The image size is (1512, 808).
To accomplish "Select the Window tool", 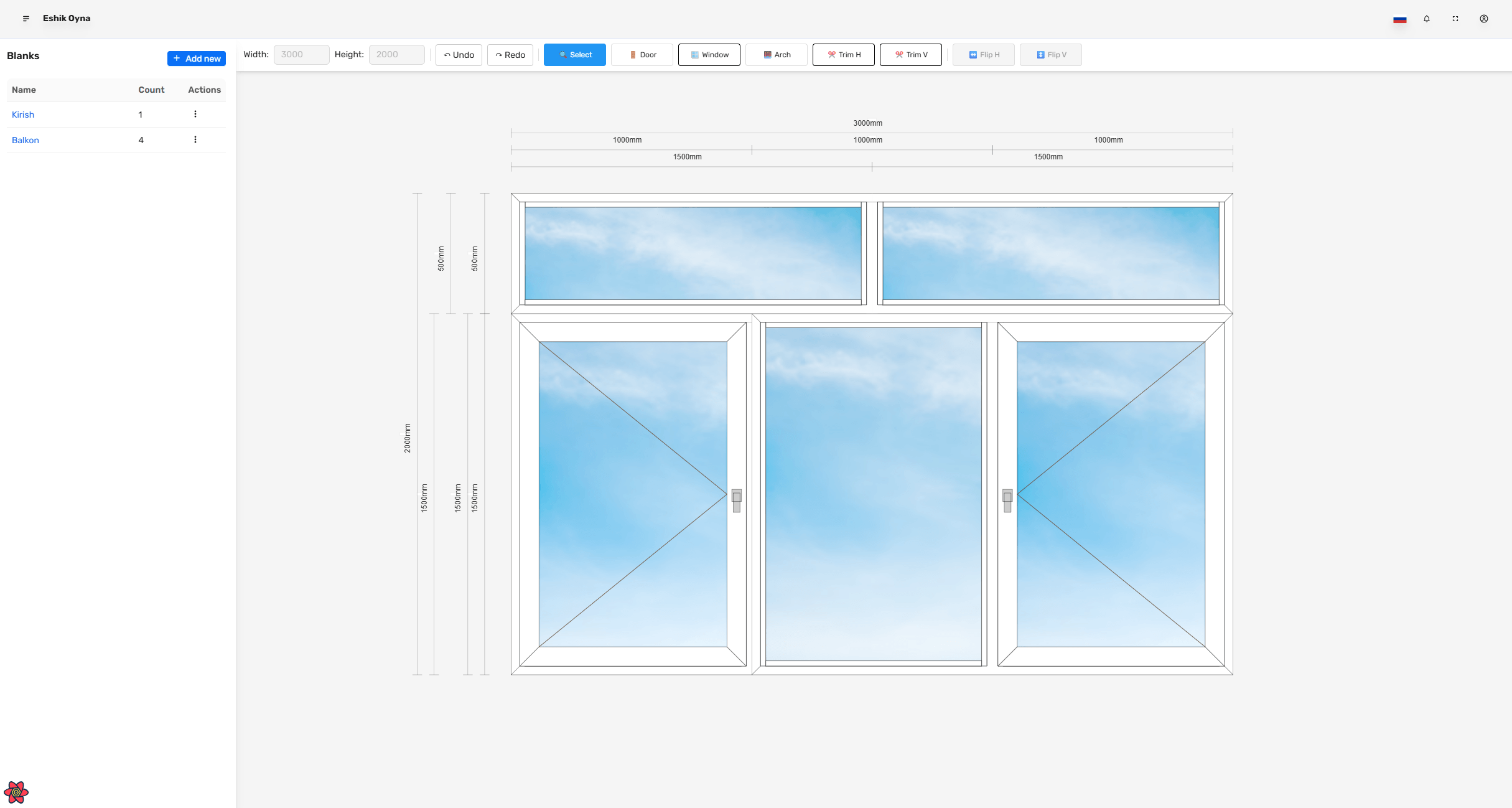I will (x=709, y=55).
